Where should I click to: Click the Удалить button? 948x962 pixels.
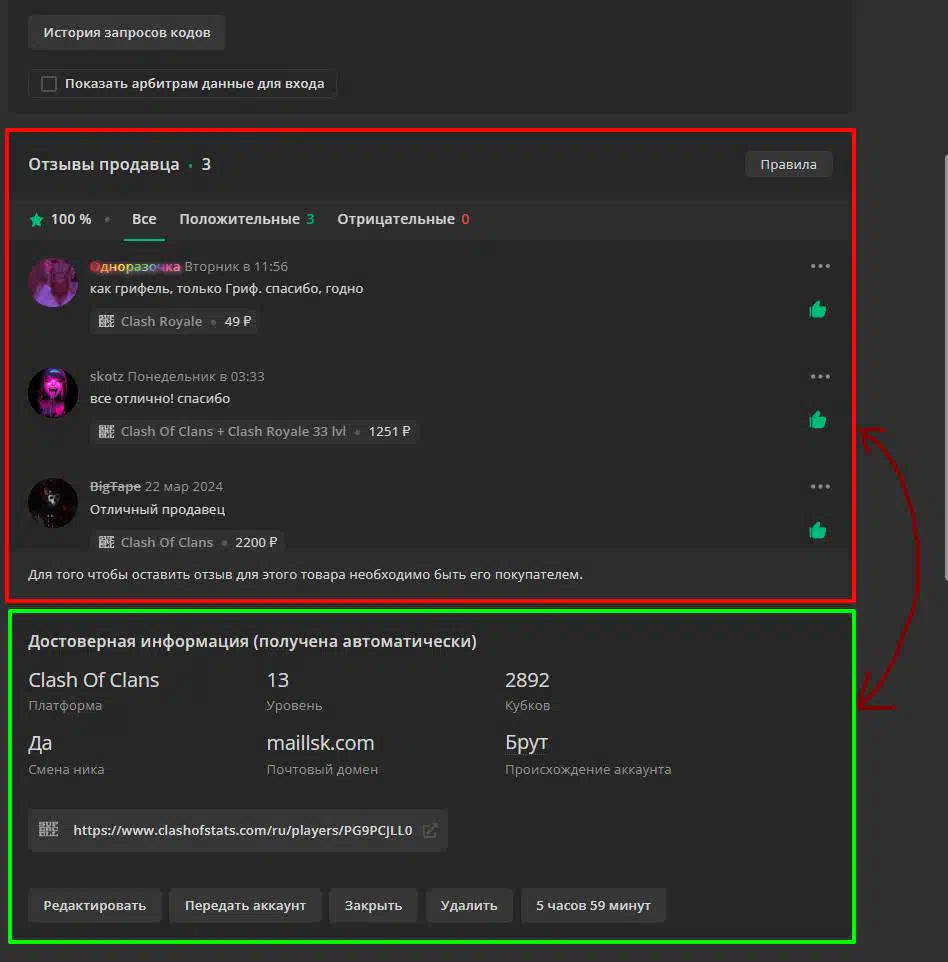tap(469, 906)
